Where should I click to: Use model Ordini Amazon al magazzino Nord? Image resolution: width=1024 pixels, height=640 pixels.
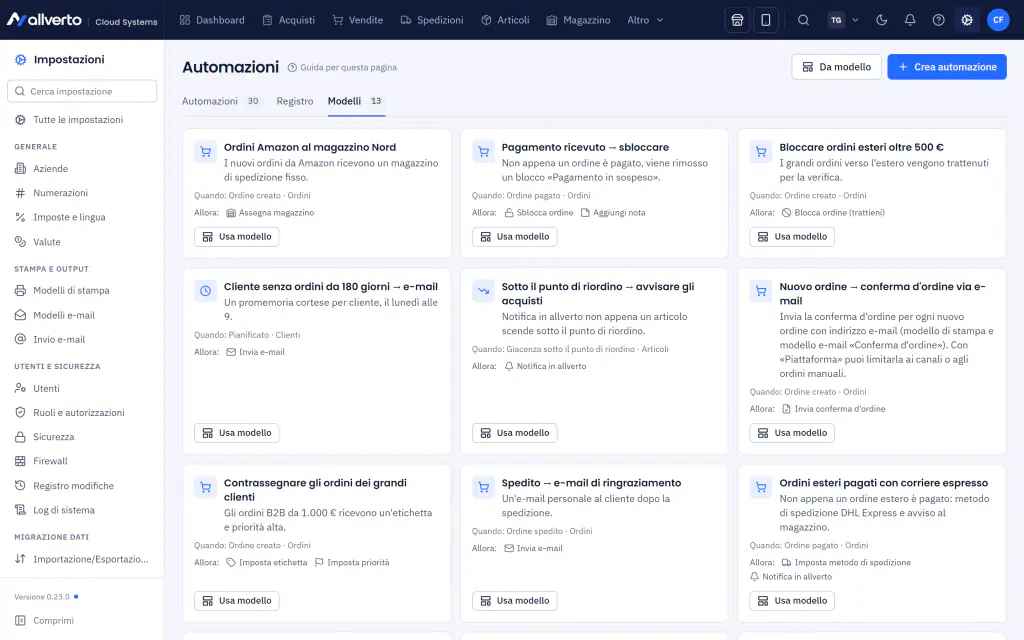pyautogui.click(x=236, y=236)
